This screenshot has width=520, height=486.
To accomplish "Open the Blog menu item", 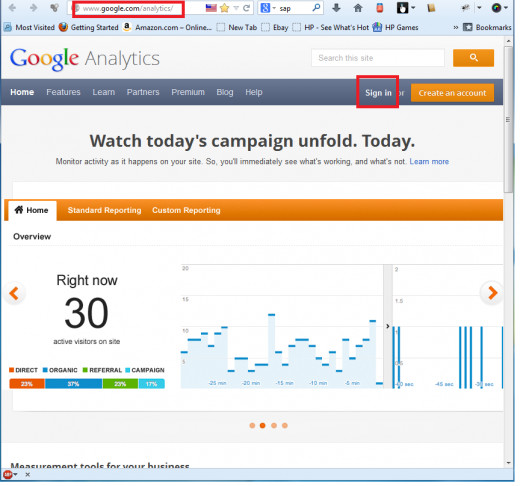I will pyautogui.click(x=225, y=92).
